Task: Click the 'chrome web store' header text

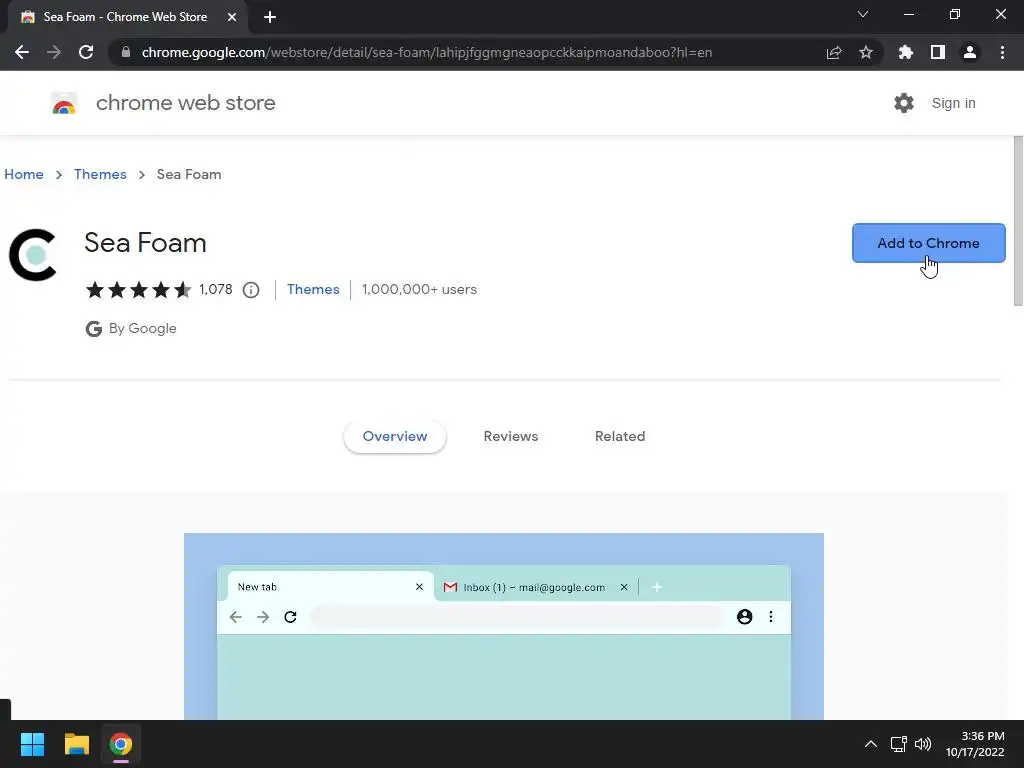Action: [x=185, y=103]
